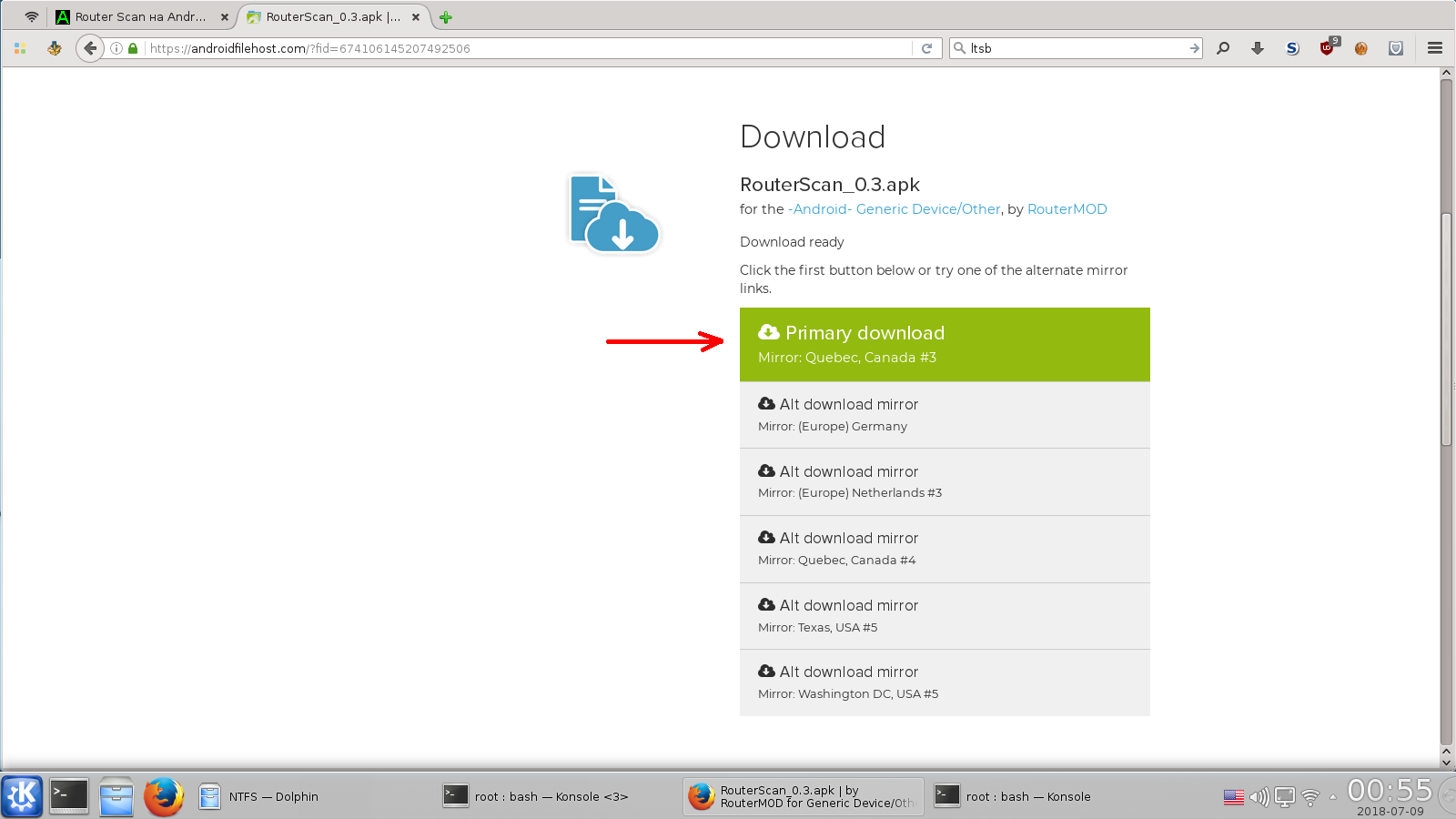The width and height of the screenshot is (1456, 819).
Task: Click the page vertical scrollbar thumb
Action: coord(1446,328)
